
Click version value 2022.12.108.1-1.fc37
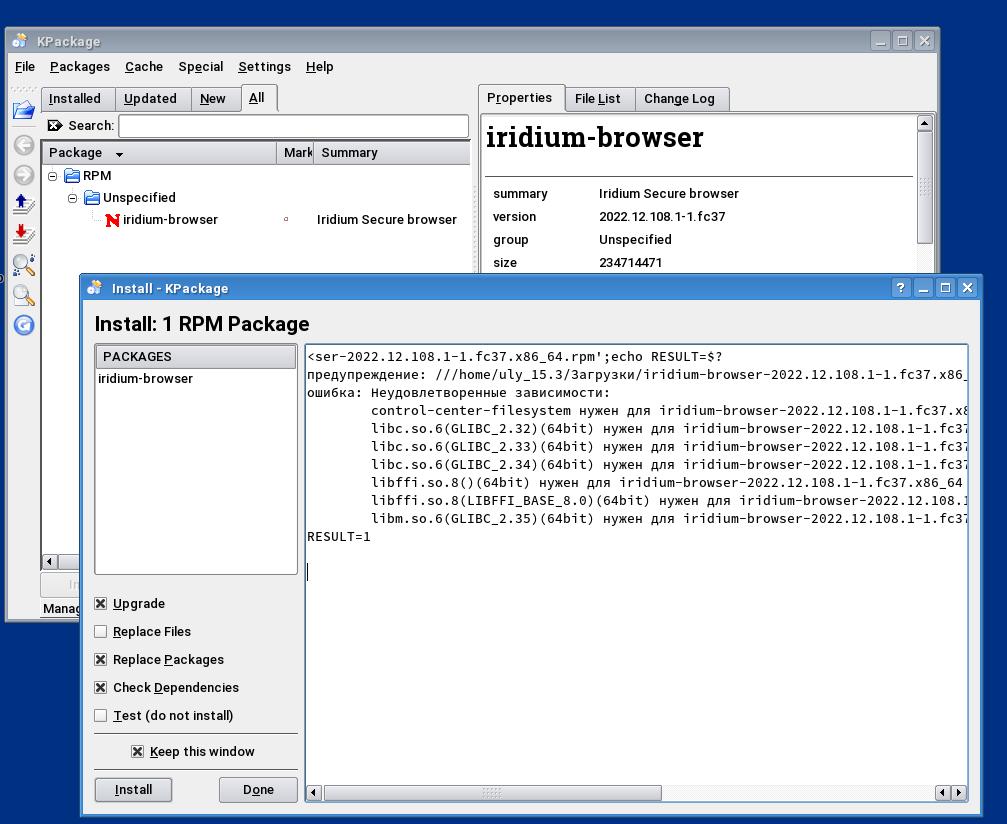(662, 216)
